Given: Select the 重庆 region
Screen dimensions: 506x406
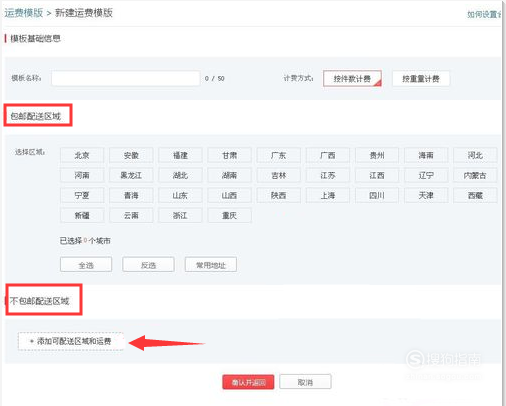Looking at the screenshot, I should pos(229,215).
